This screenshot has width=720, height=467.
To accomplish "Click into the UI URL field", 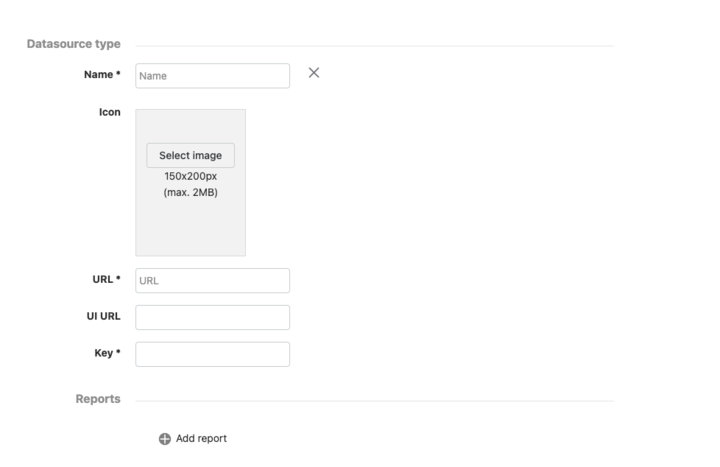I will tap(212, 317).
